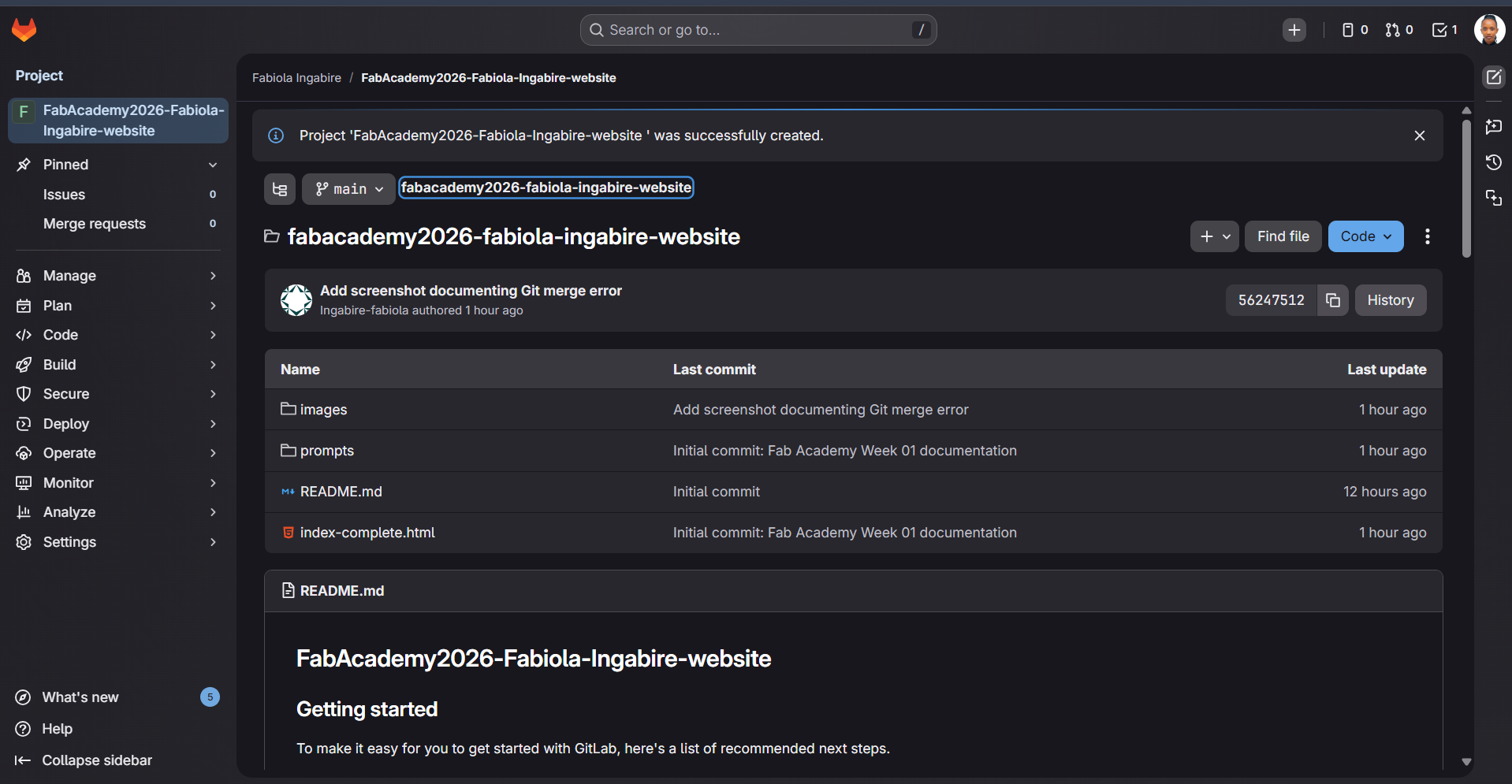This screenshot has height=784, width=1512.
Task: Open the To-Do list icon
Action: 1444,30
